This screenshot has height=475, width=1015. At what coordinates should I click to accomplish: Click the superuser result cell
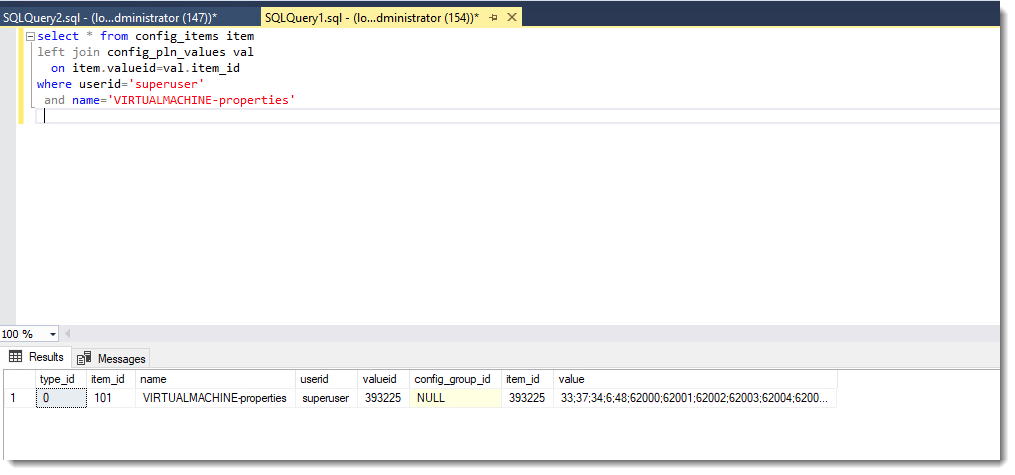[327, 398]
